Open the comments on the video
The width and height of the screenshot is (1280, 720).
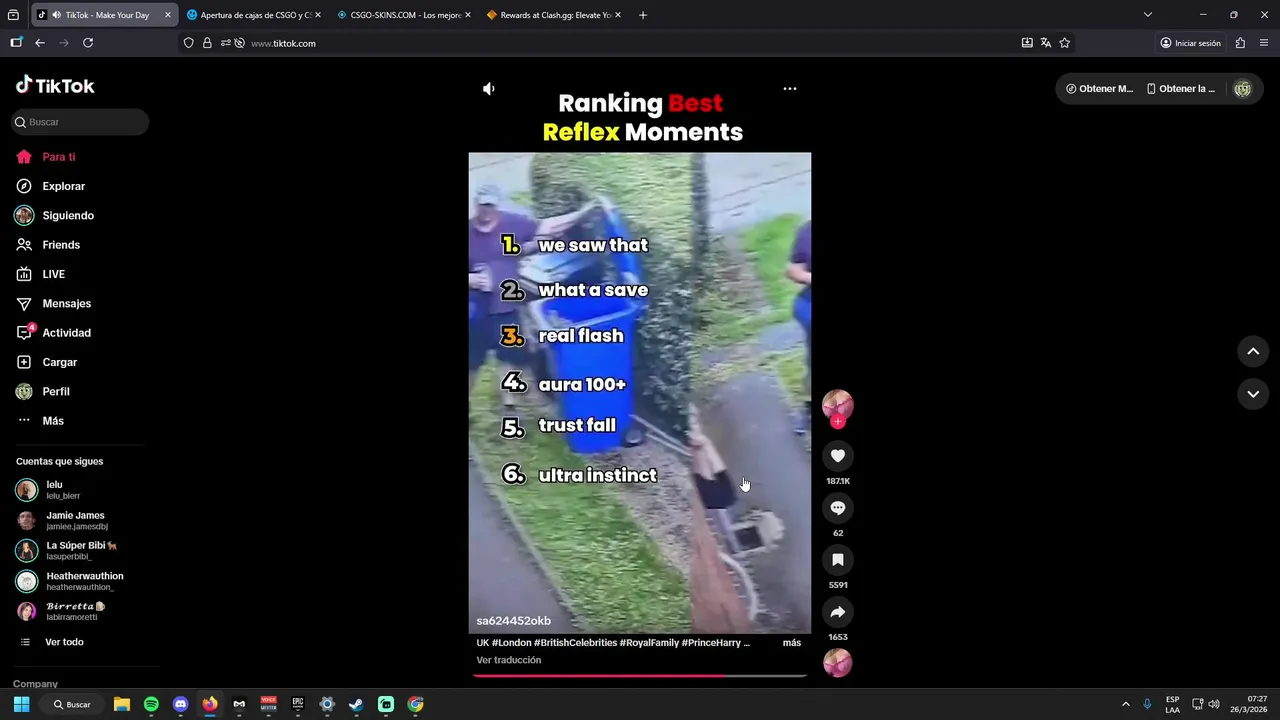click(838, 508)
